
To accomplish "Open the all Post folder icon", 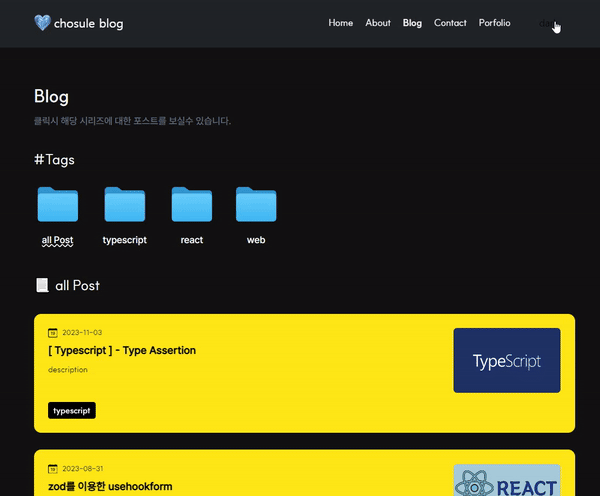I will click(x=58, y=204).
